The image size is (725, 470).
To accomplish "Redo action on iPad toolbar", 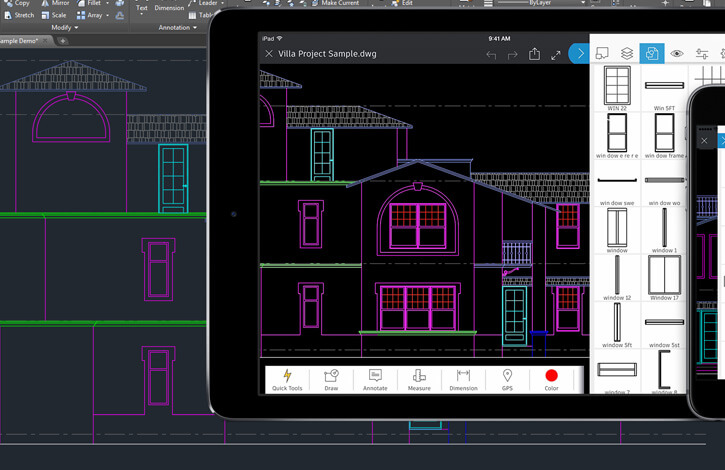I will (512, 55).
